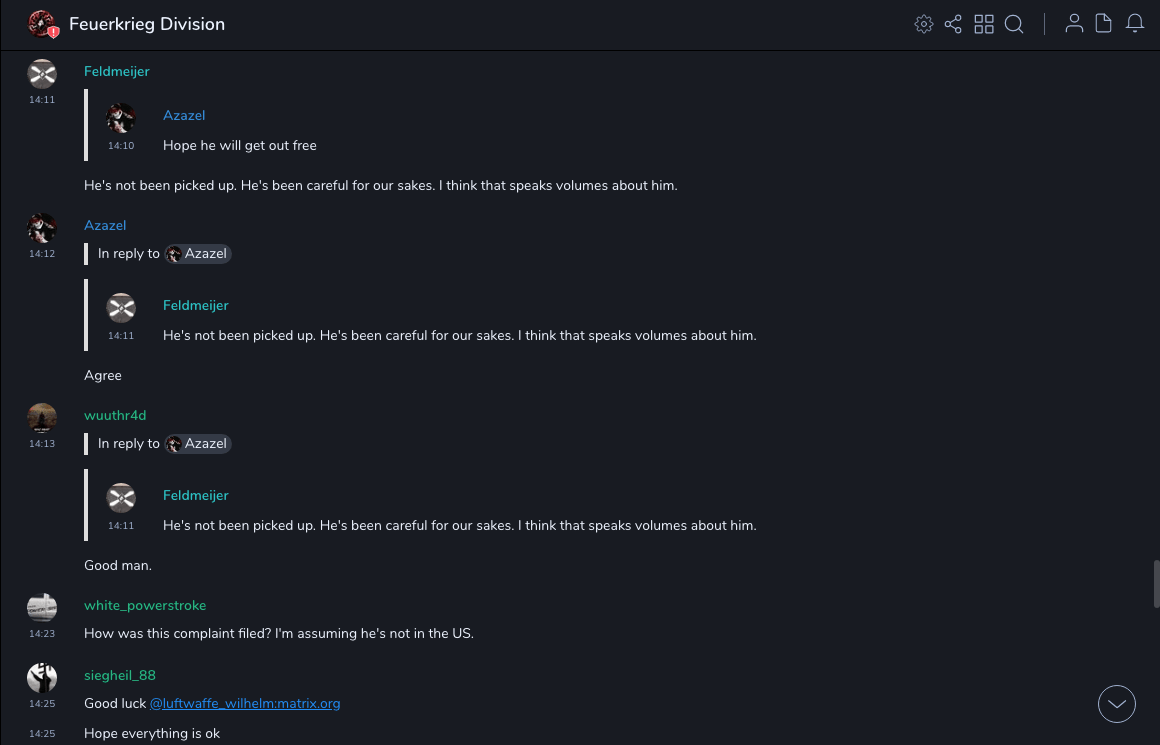Open the files icon in header
The height and width of the screenshot is (745, 1160).
(x=1104, y=24)
